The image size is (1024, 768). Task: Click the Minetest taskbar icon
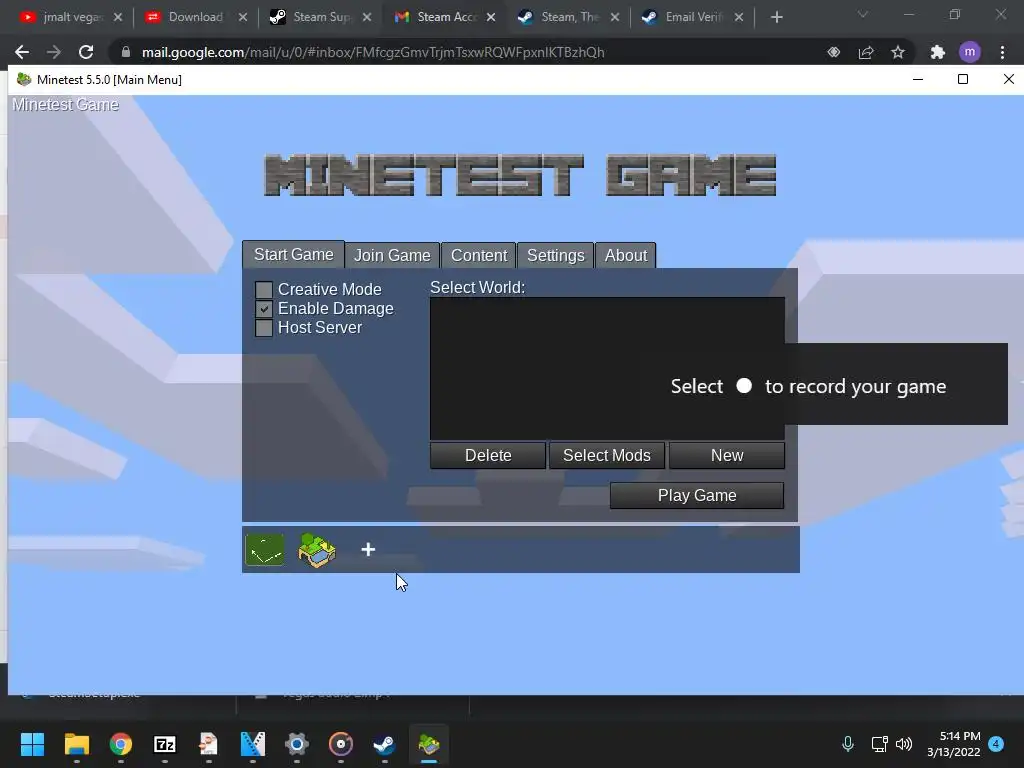(x=428, y=744)
